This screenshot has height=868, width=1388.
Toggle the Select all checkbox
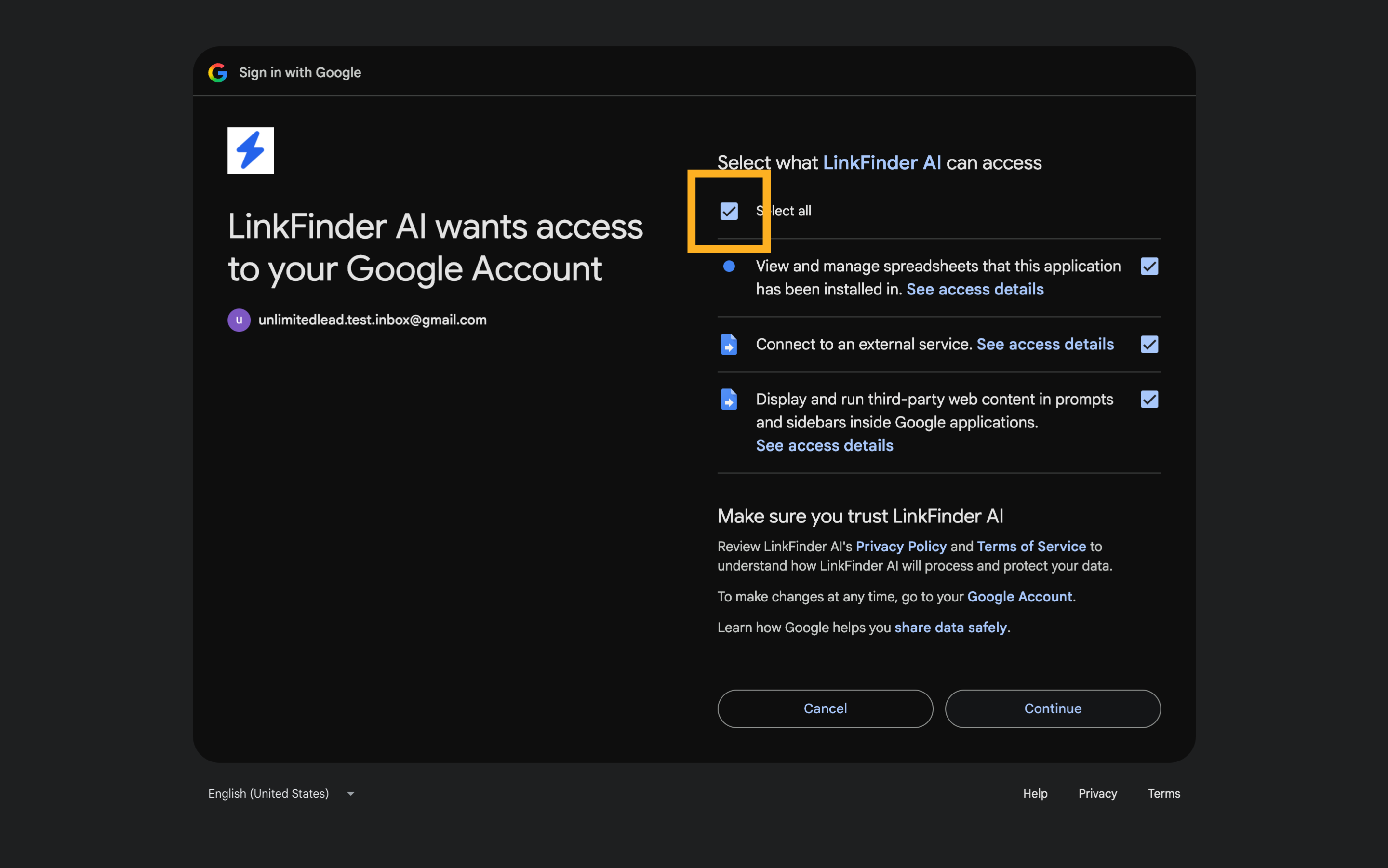click(x=729, y=211)
